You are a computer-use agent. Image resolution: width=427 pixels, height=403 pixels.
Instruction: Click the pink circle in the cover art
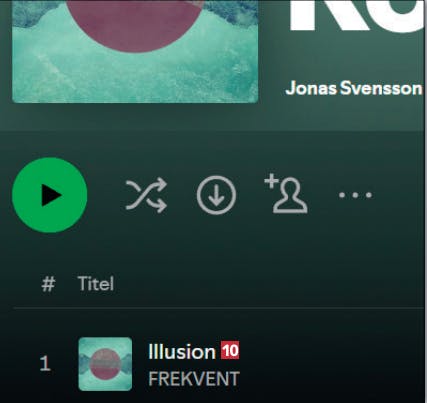click(x=135, y=25)
